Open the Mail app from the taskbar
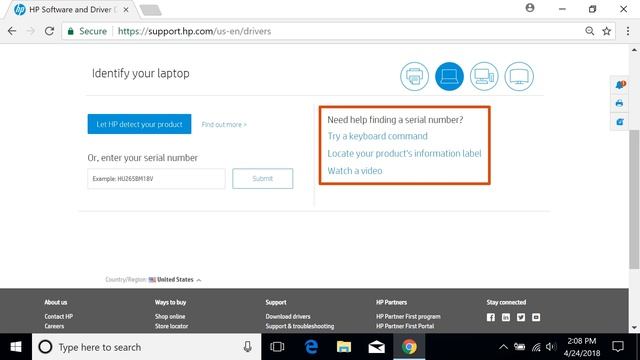640x360 pixels. click(376, 347)
